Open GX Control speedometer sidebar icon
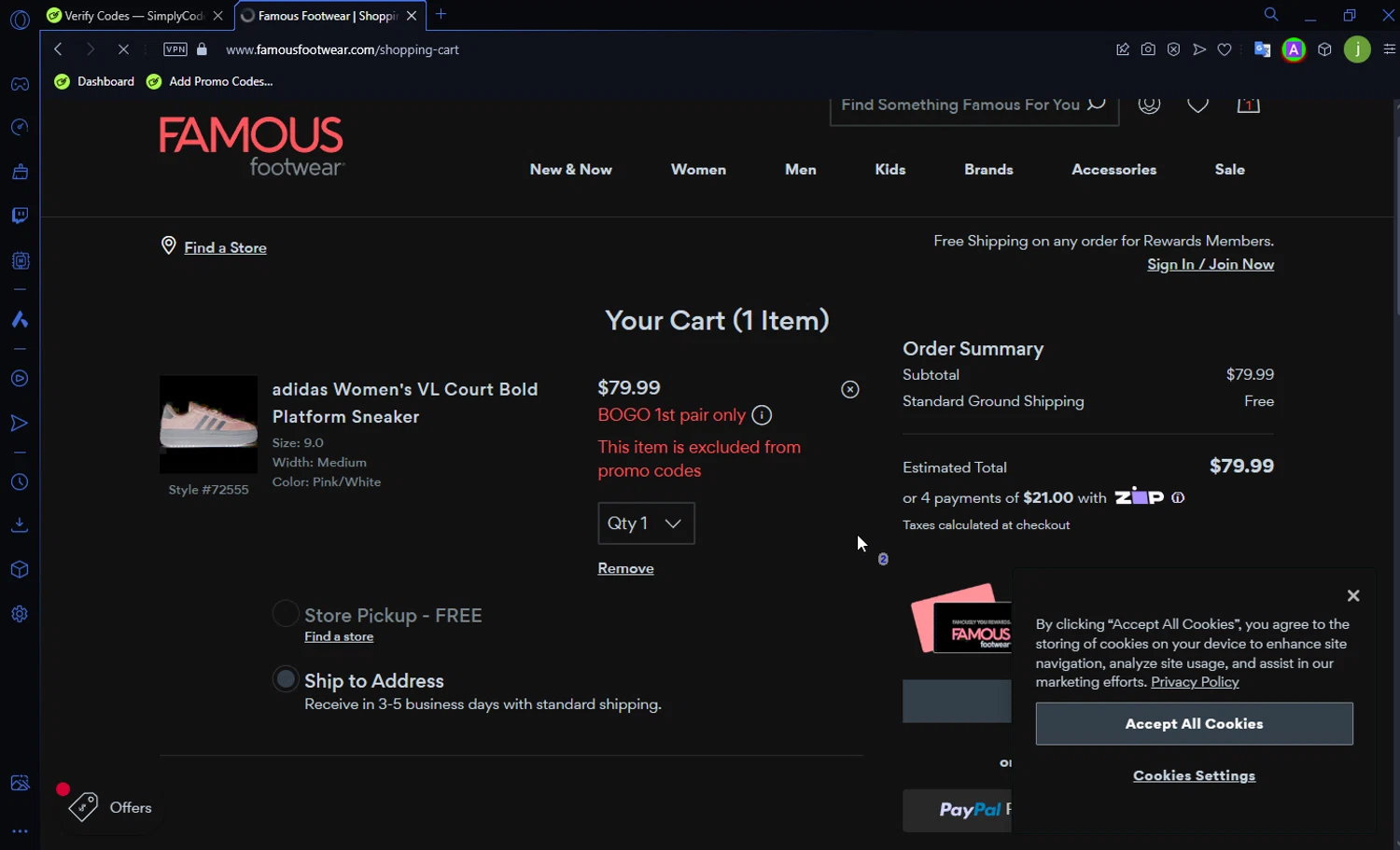The height and width of the screenshot is (850, 1400). tap(20, 127)
